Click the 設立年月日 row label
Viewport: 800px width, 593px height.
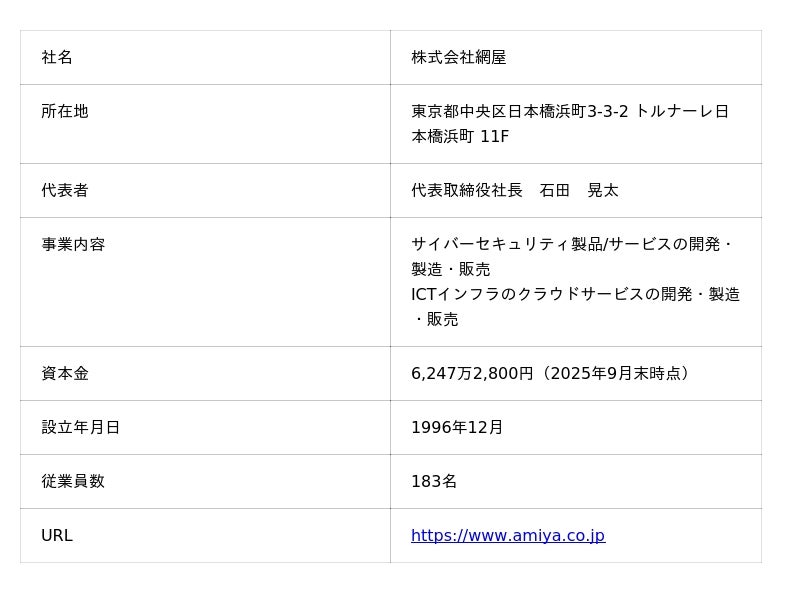click(81, 428)
